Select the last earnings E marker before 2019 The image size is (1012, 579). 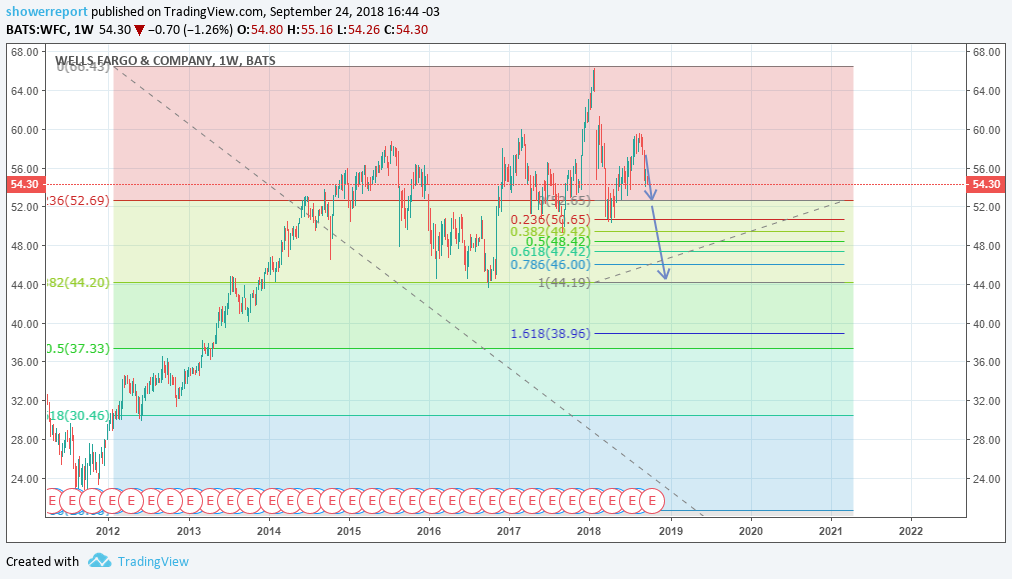pos(653,500)
